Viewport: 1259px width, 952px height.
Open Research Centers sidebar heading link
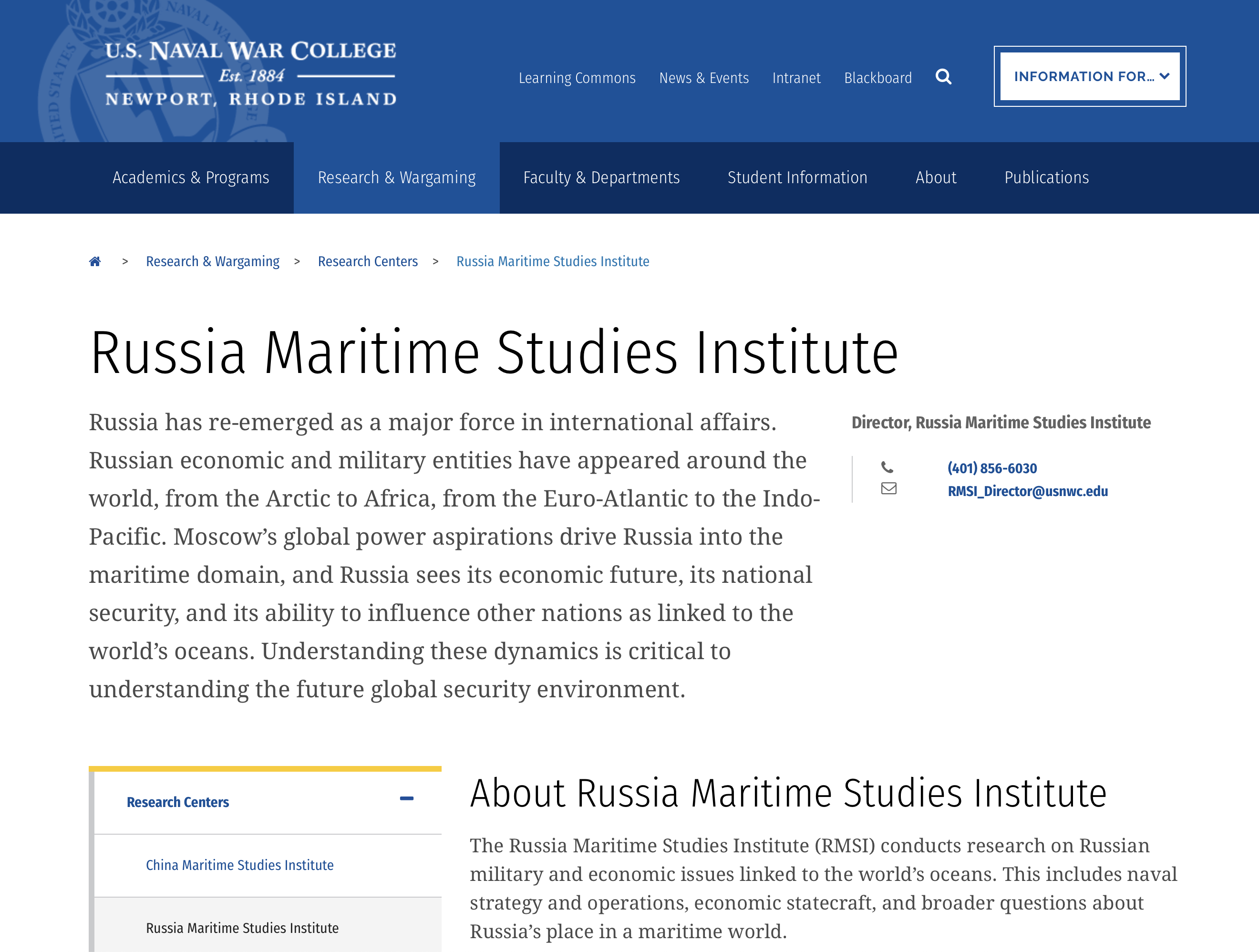(x=177, y=802)
